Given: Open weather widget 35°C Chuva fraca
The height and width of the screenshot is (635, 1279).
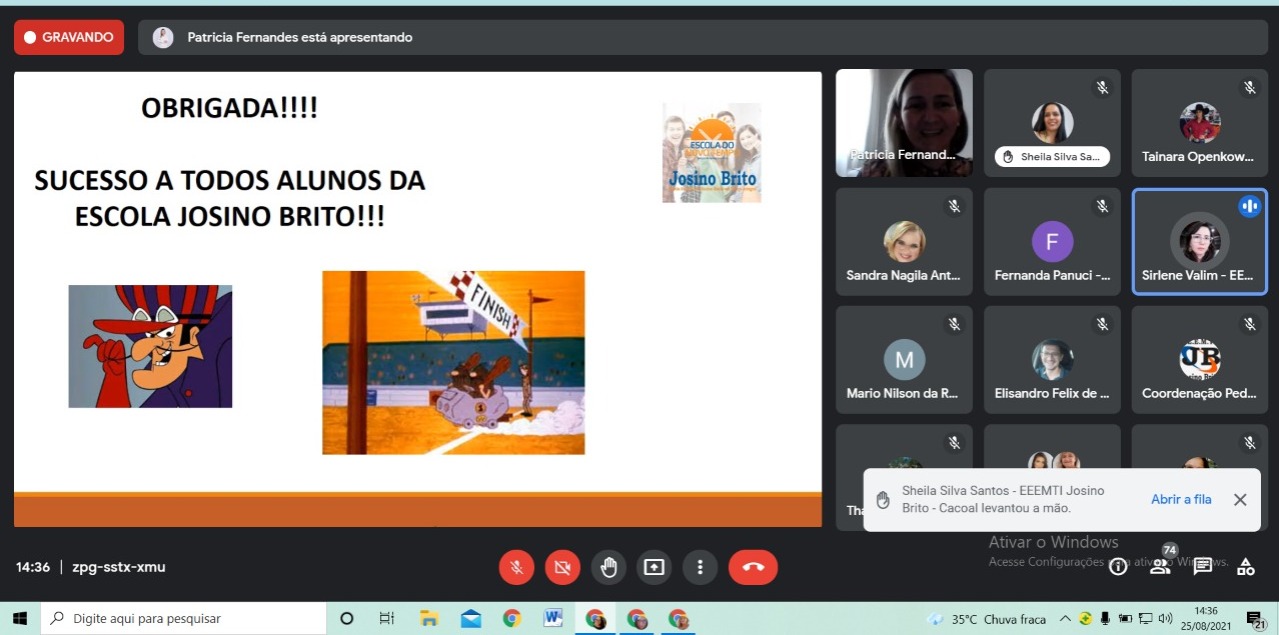Looking at the screenshot, I should 984,619.
